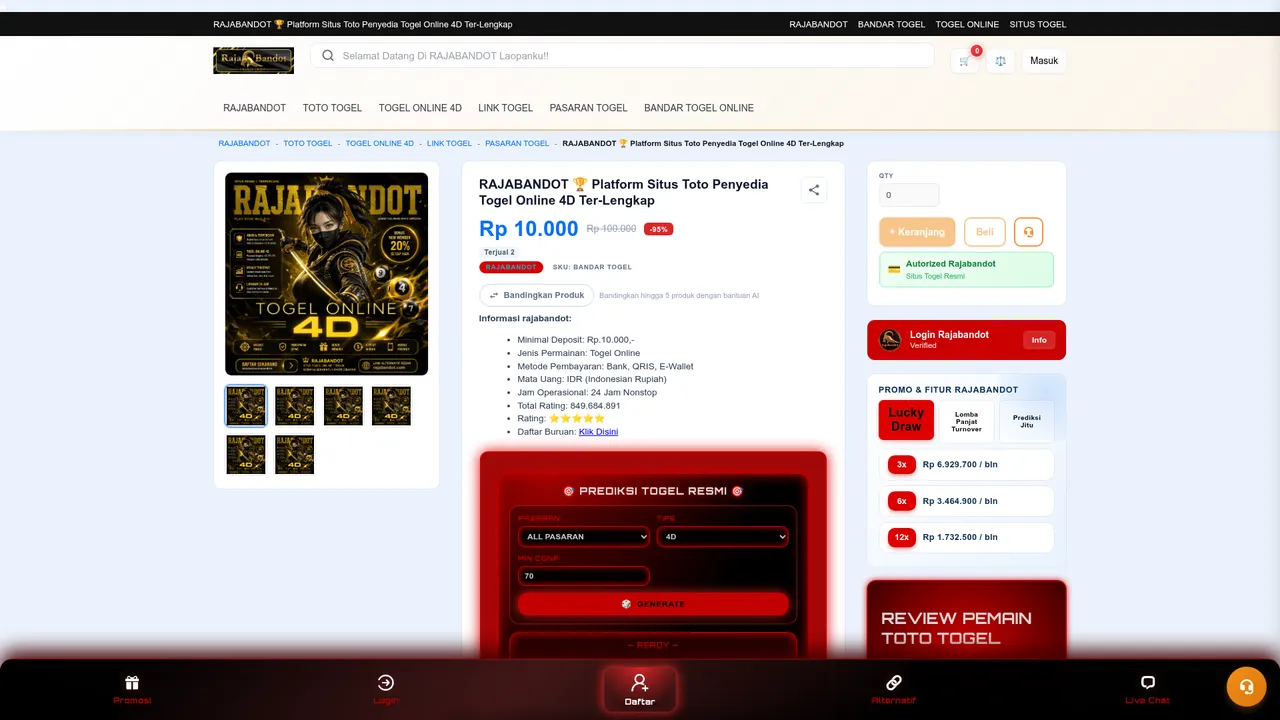
Task: Click the credit card icon in Autorized banner
Action: point(894,270)
